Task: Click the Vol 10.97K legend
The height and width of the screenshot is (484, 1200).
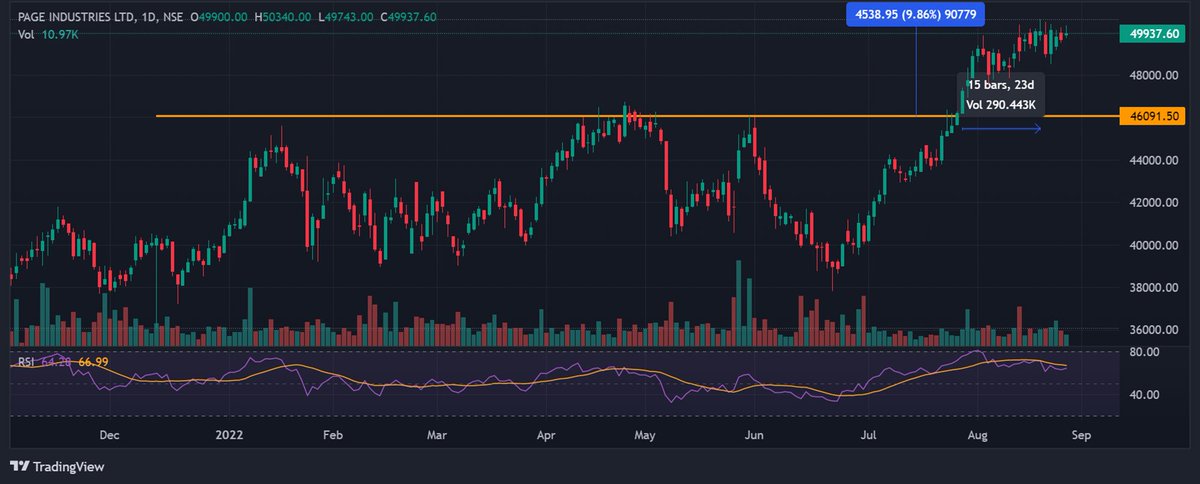Action: pos(48,35)
